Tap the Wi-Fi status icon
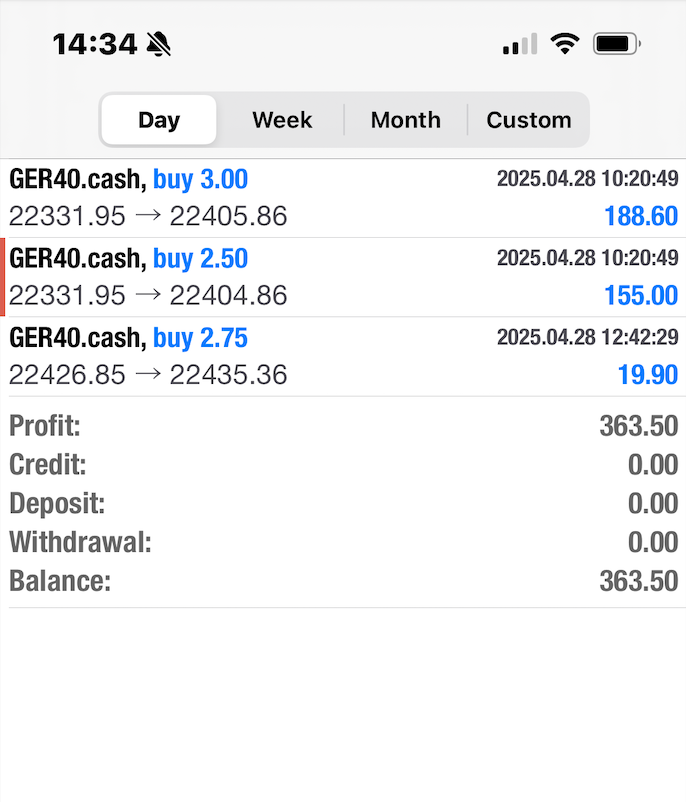686x802 pixels. (565, 44)
